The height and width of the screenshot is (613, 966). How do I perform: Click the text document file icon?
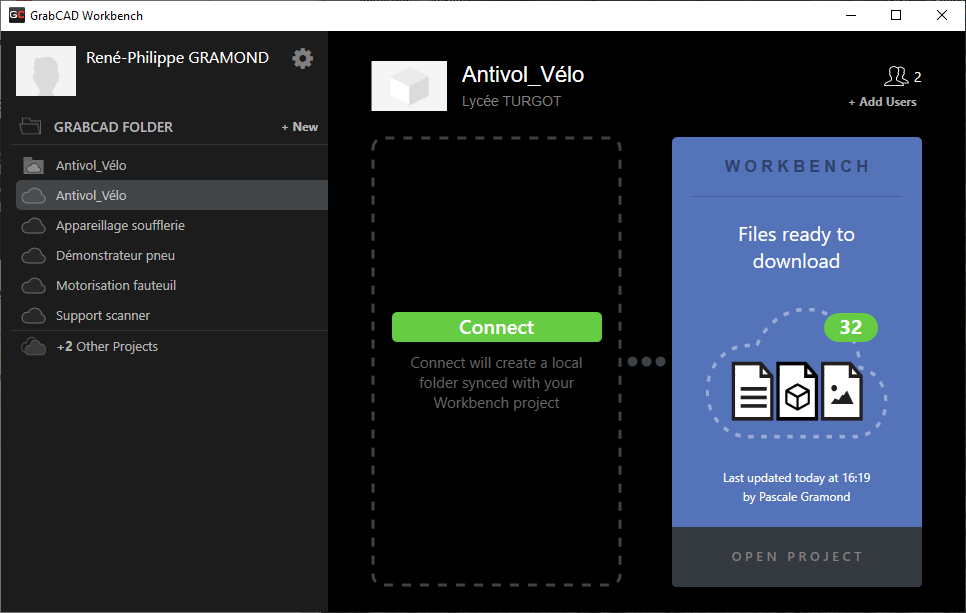coord(752,391)
